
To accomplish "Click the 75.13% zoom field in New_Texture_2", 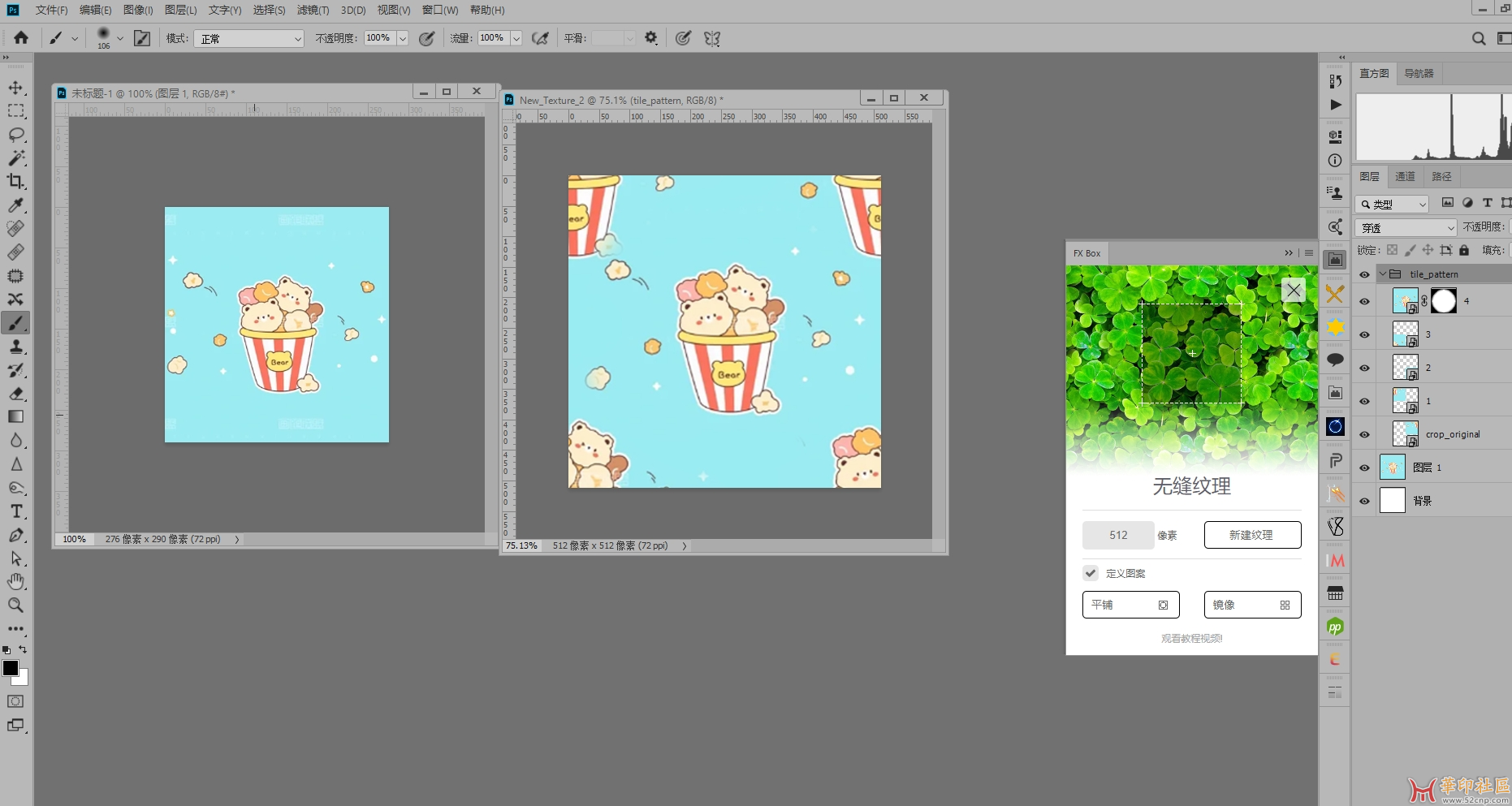I will (x=521, y=545).
